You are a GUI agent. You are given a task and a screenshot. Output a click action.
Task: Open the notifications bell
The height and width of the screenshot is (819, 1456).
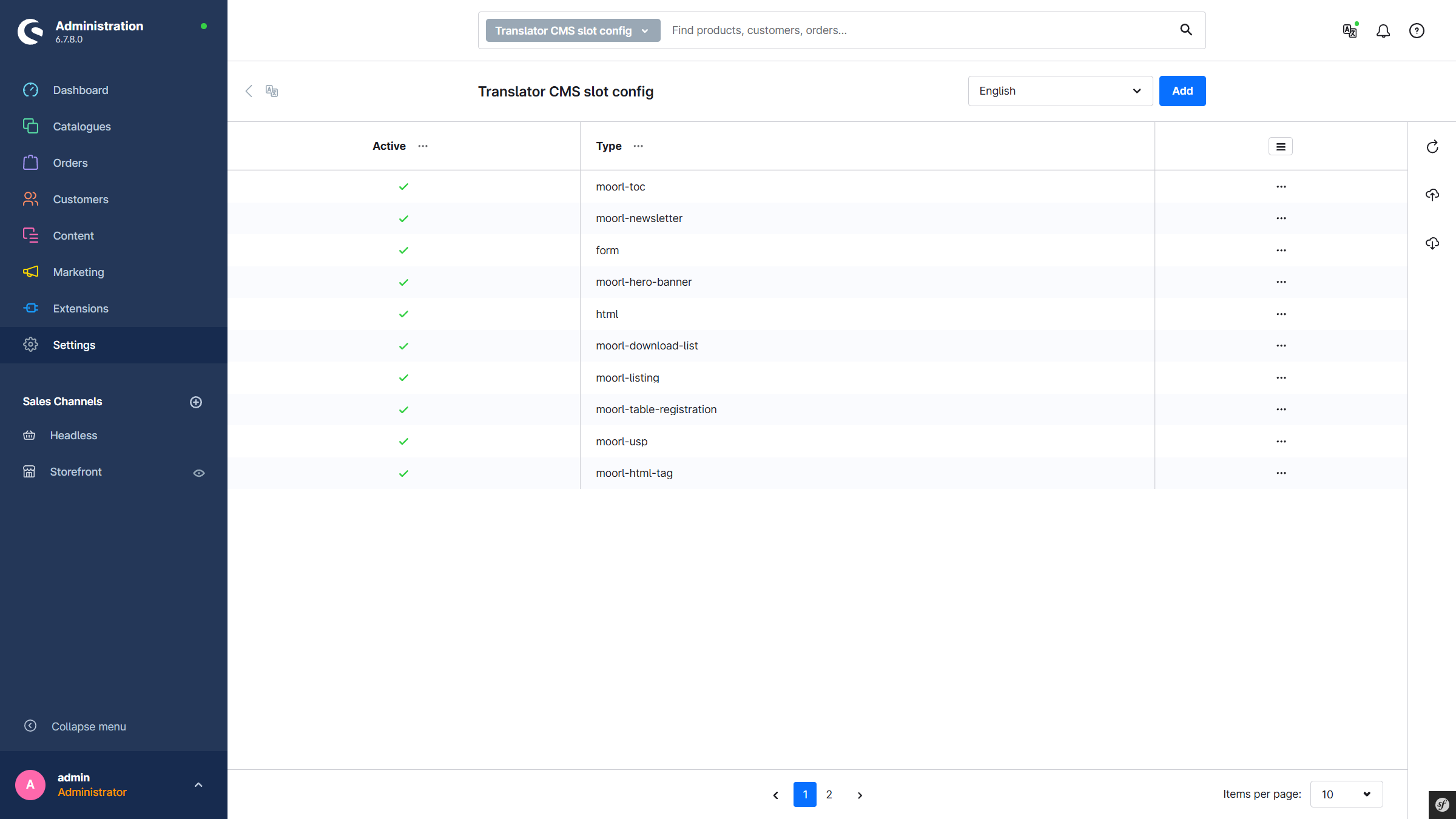(x=1383, y=31)
